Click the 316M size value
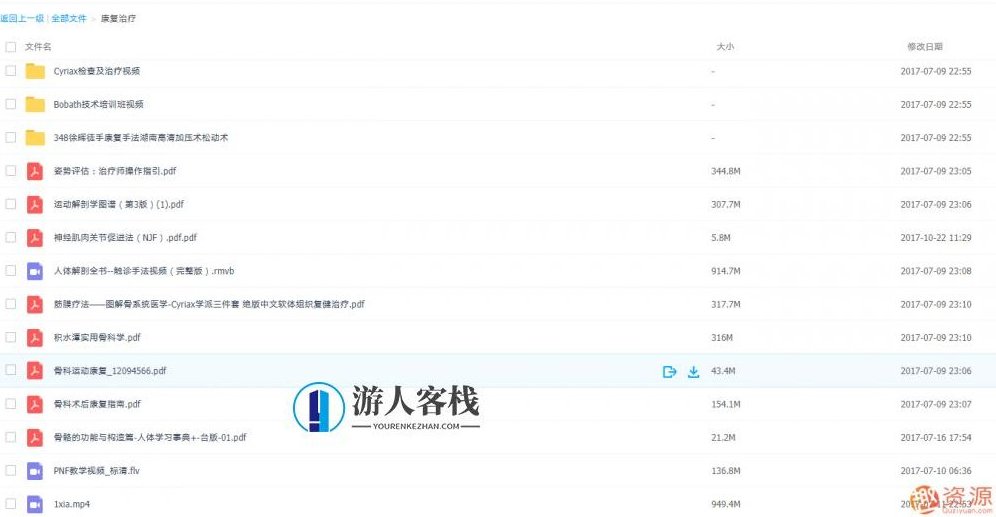This screenshot has height=517, width=996. (722, 338)
